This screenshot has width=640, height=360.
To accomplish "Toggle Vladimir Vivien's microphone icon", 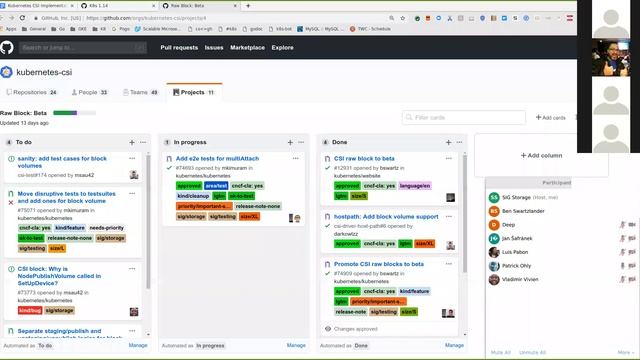I will 622,280.
